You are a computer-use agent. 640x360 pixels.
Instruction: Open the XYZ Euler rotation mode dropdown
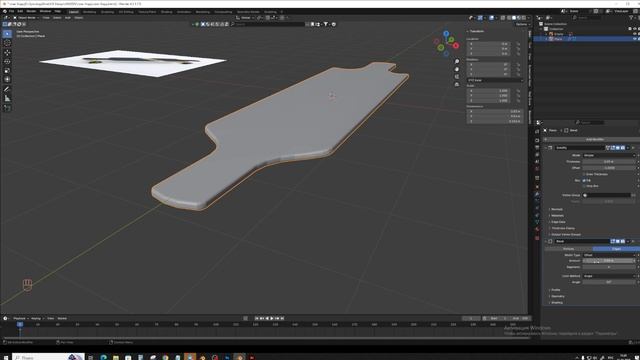point(495,80)
